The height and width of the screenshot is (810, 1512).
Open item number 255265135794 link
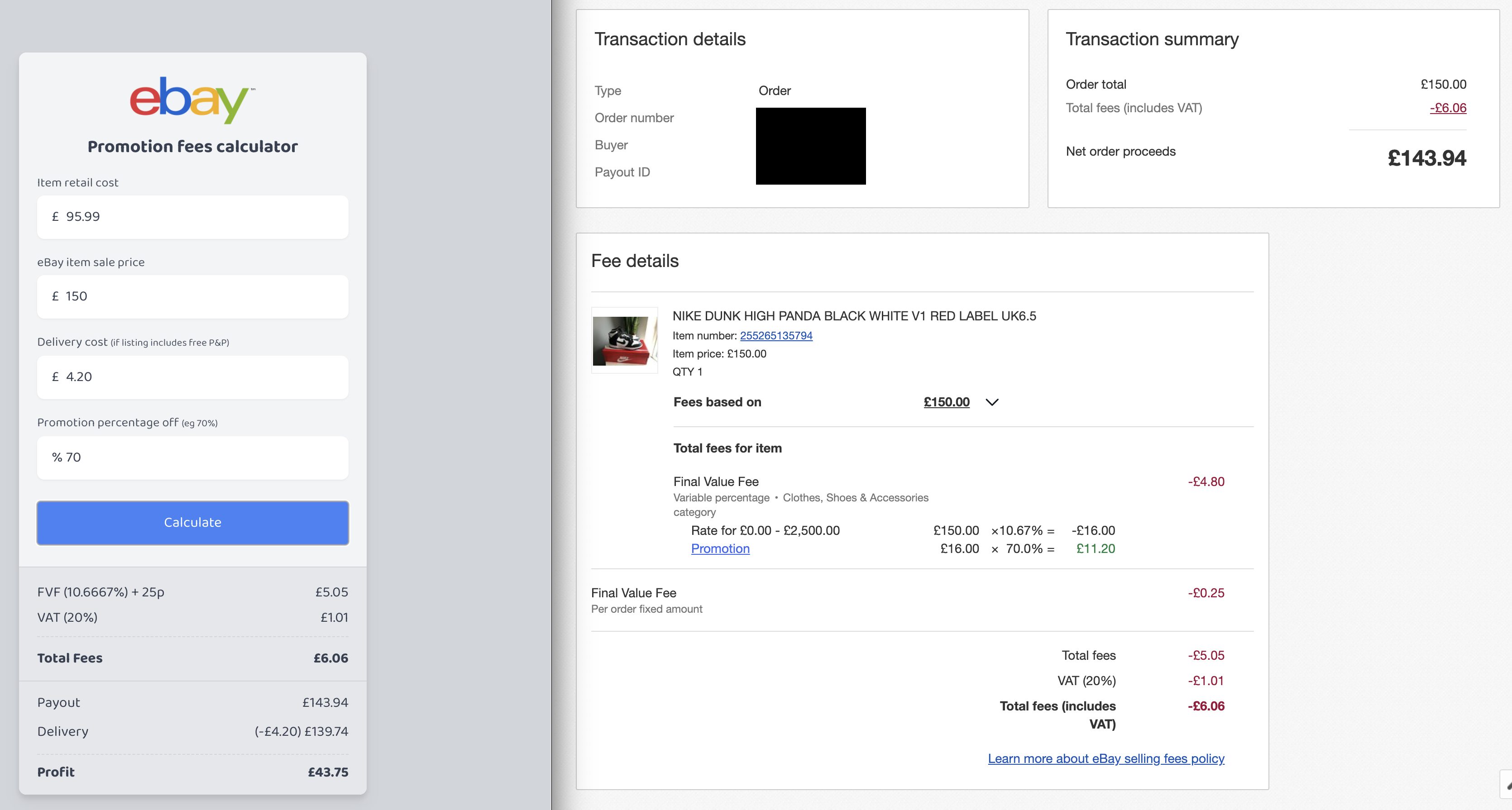coord(775,335)
